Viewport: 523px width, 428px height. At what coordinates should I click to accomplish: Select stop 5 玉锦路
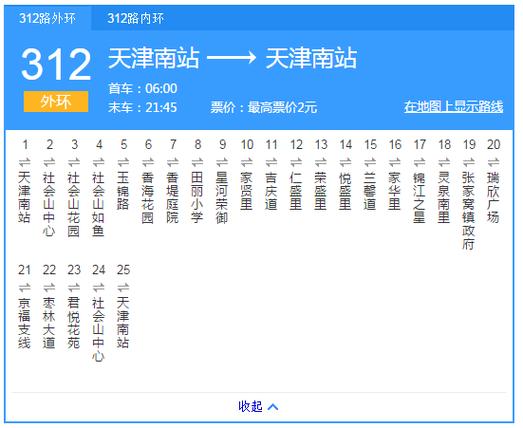pos(123,190)
